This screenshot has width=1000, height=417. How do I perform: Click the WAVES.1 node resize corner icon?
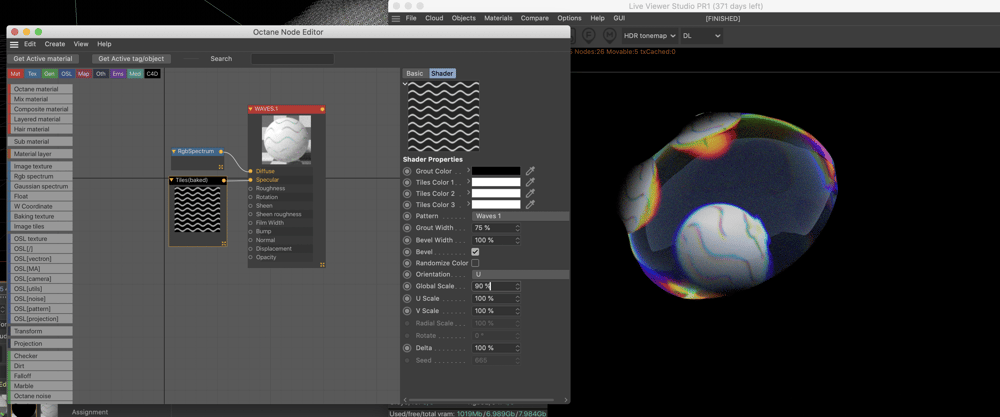323,264
